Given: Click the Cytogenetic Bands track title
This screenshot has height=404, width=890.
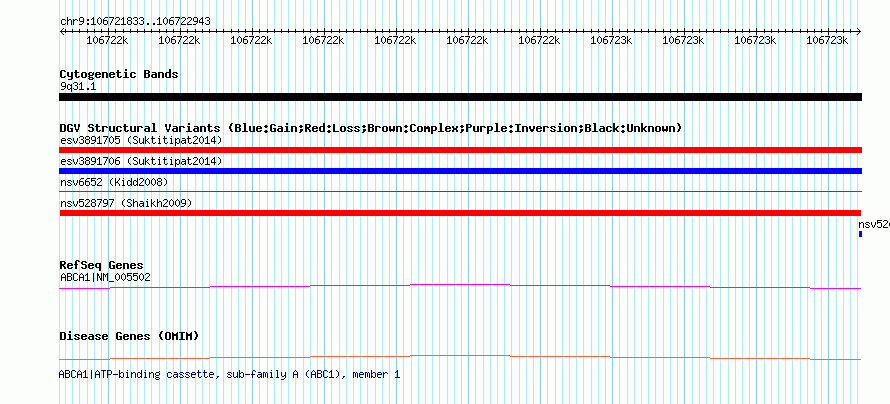Looking at the screenshot, I should [x=119, y=74].
